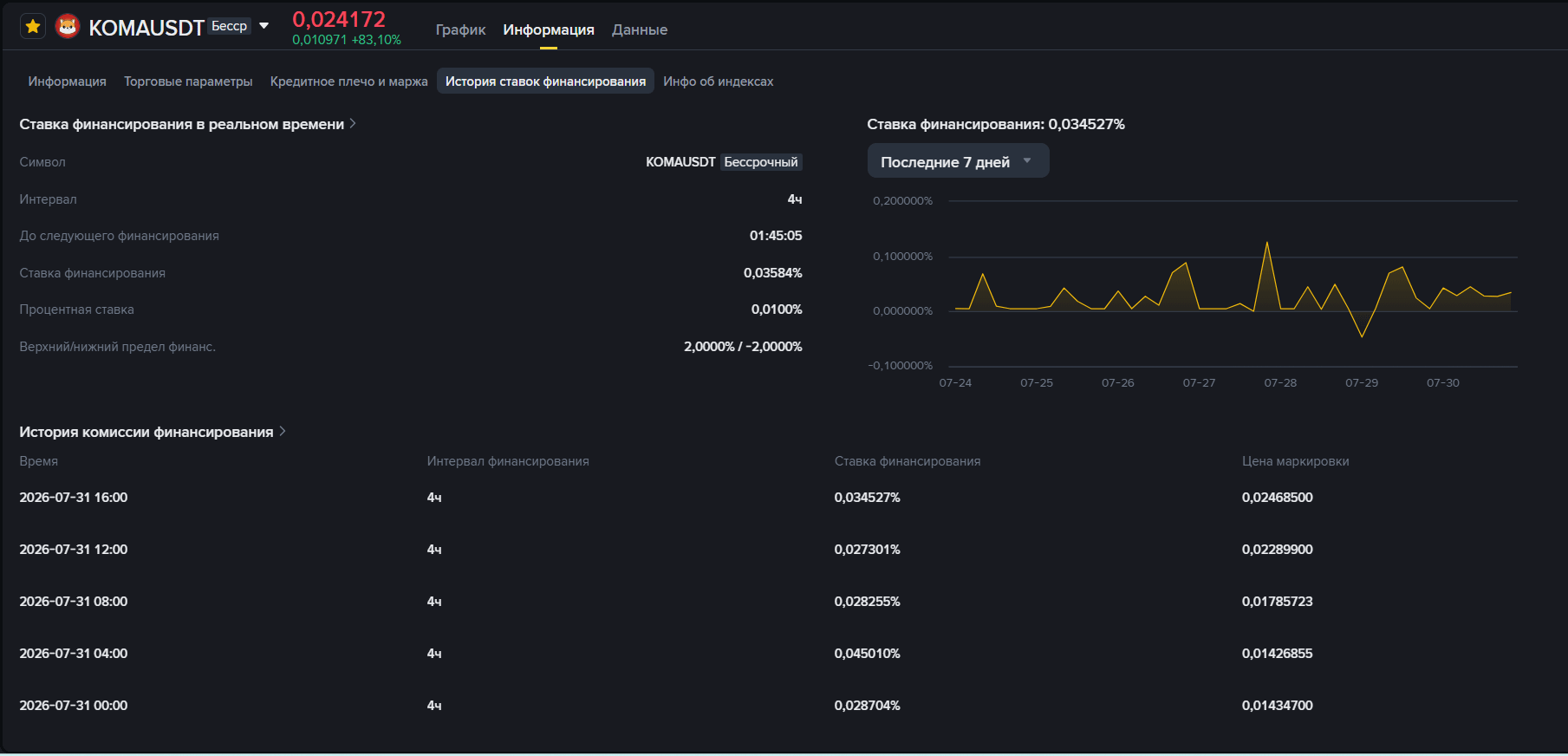The width and height of the screenshot is (1568, 756).
Task: Click the chevron after История комиссии финансирования
Action: point(283,431)
